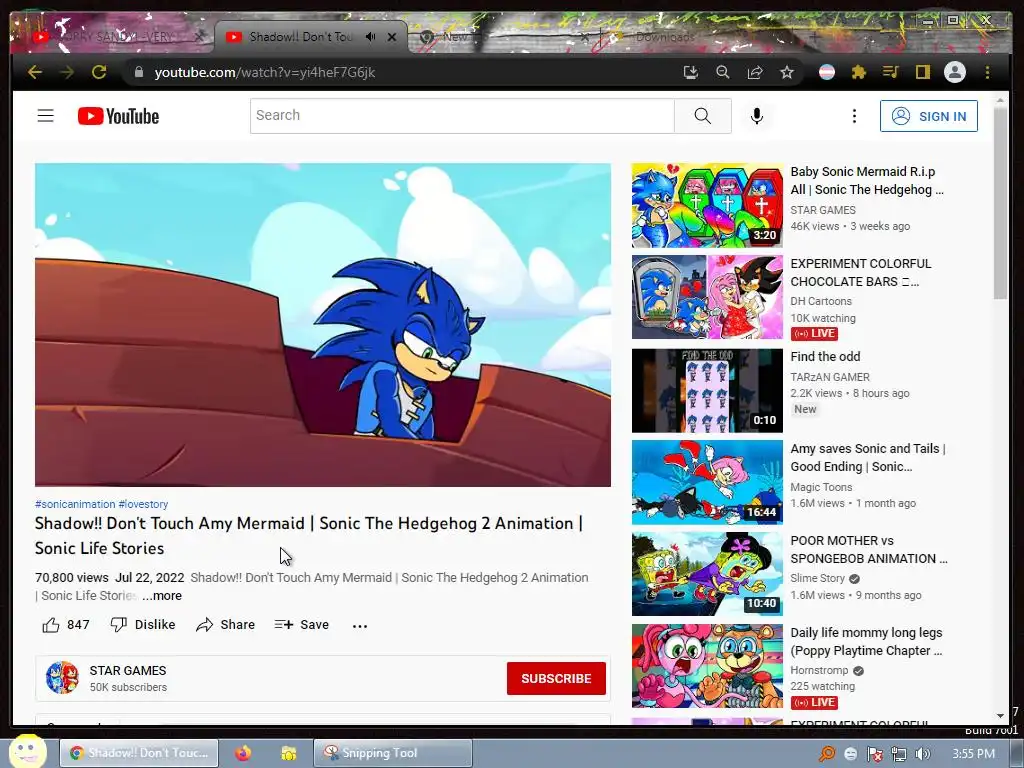Open more actions ellipsis below video
The image size is (1024, 768).
360,626
